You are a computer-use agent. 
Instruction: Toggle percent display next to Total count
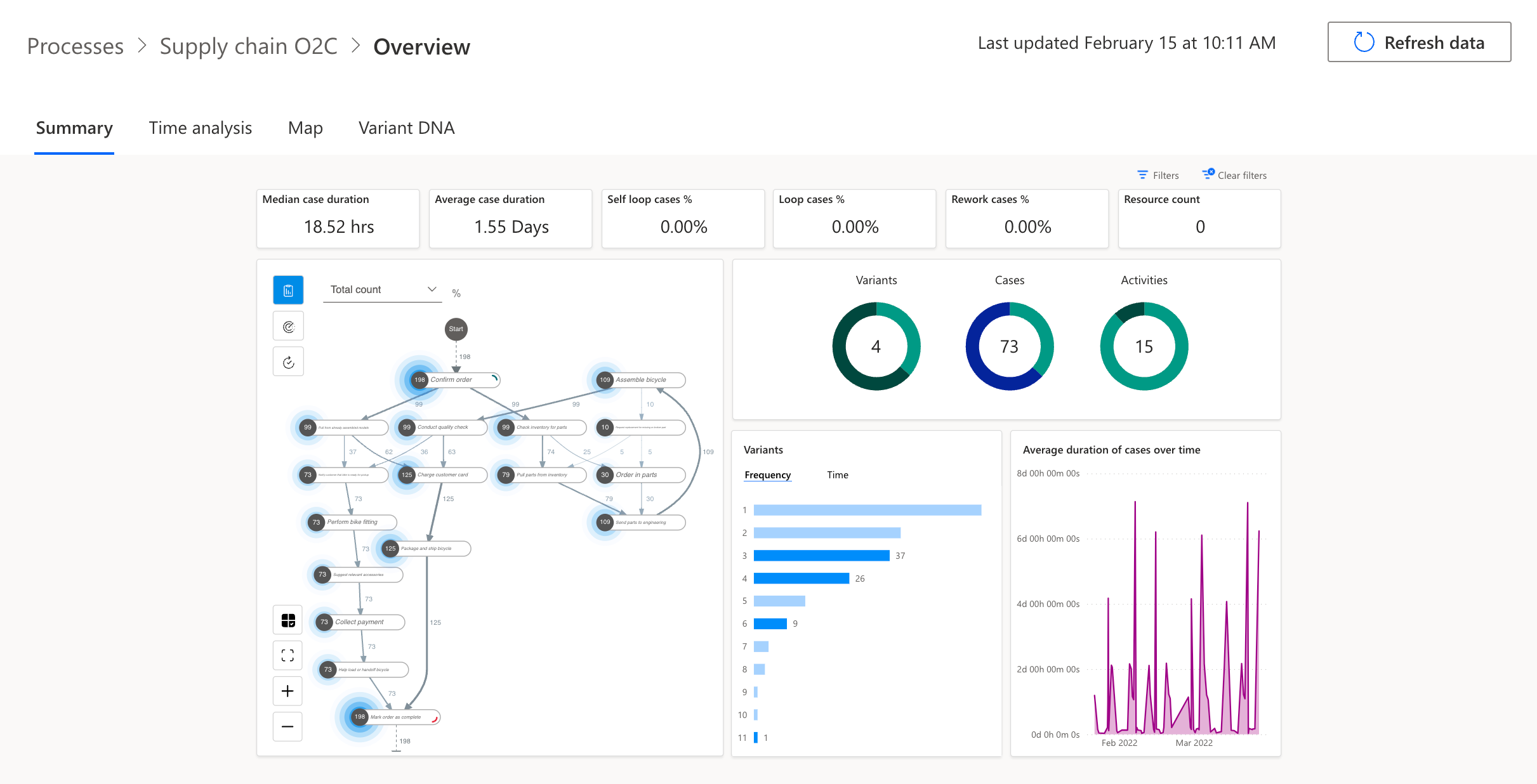(x=456, y=293)
